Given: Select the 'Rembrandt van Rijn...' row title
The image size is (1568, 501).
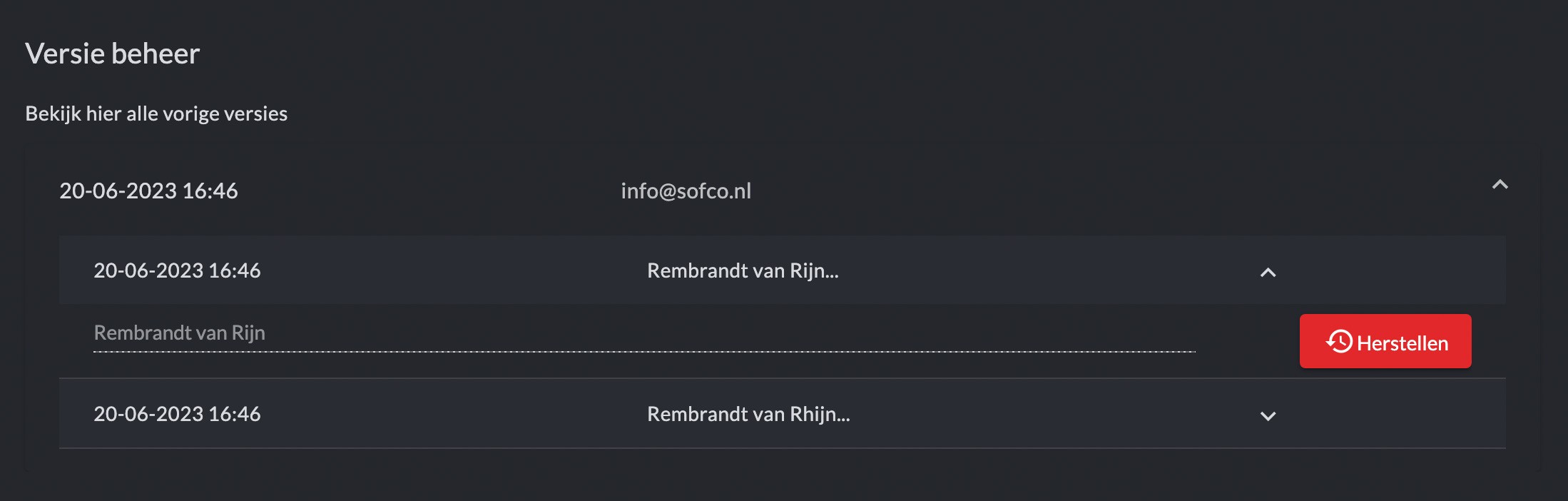Looking at the screenshot, I should pyautogui.click(x=743, y=271).
